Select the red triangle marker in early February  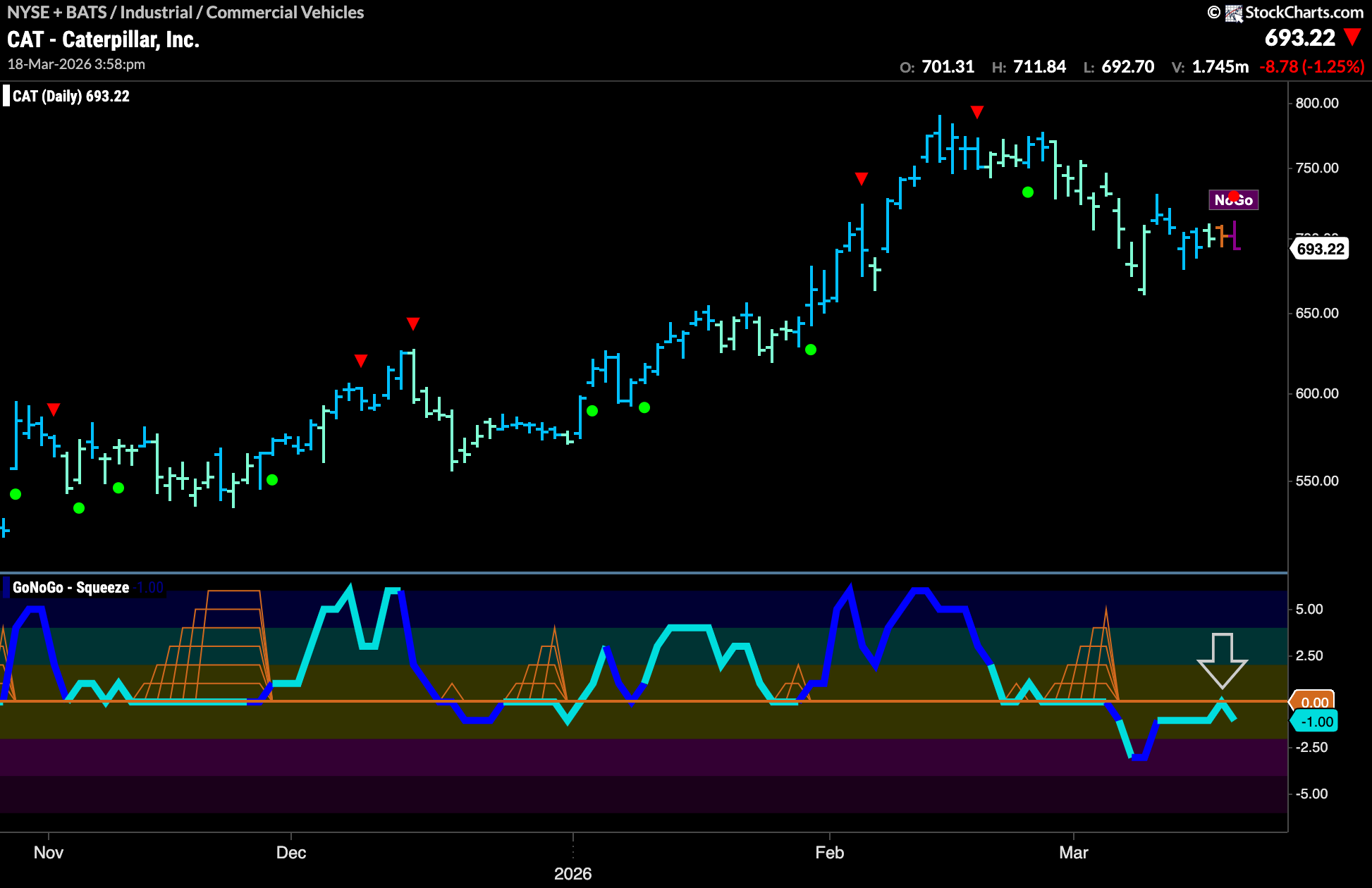(861, 179)
